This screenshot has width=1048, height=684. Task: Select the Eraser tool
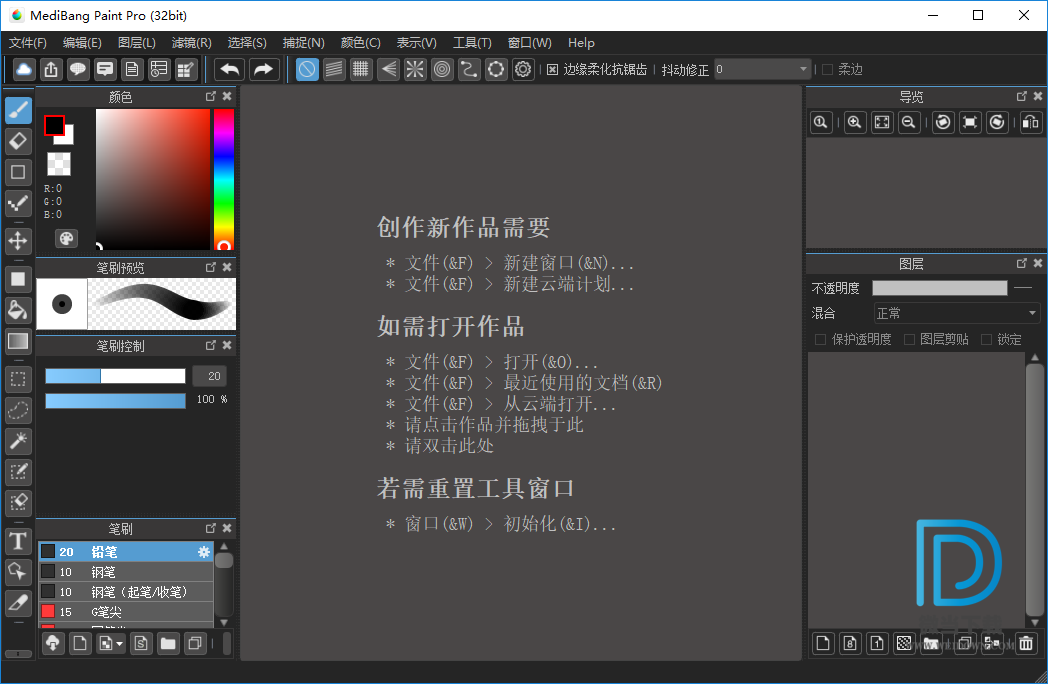[18, 141]
